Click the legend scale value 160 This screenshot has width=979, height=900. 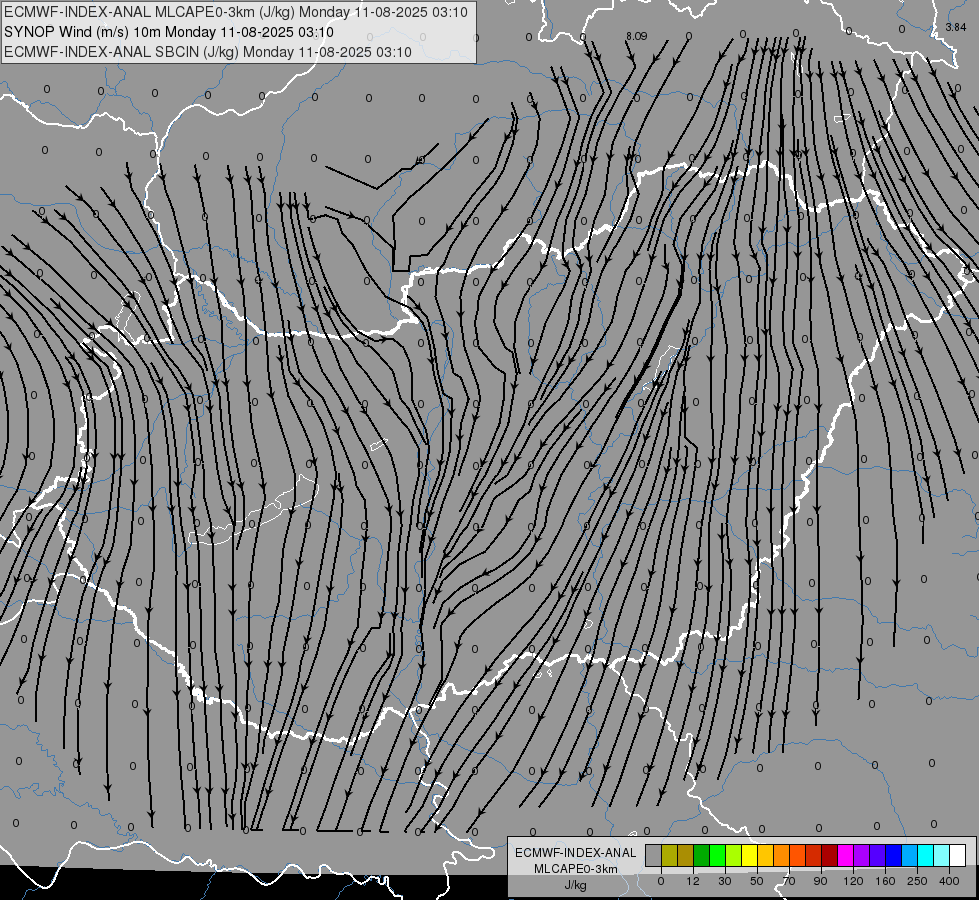pyautogui.click(x=885, y=881)
